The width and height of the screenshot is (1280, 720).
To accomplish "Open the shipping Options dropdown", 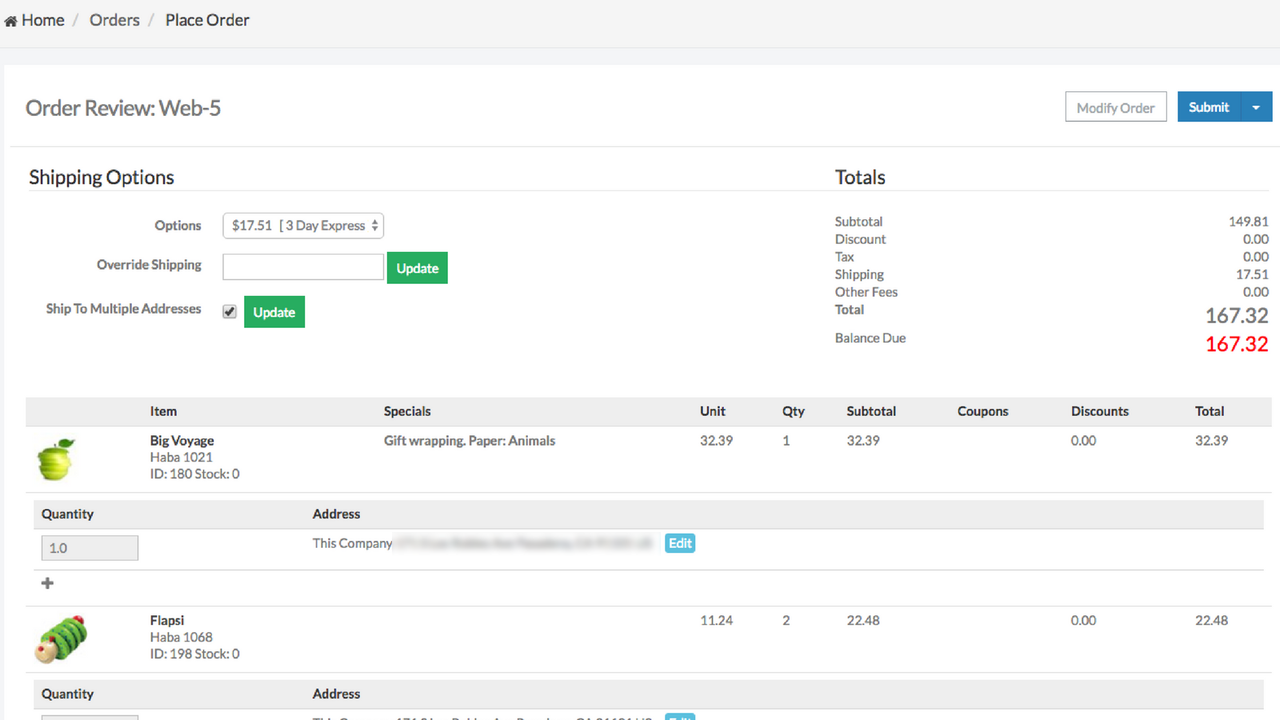I will pyautogui.click(x=303, y=226).
